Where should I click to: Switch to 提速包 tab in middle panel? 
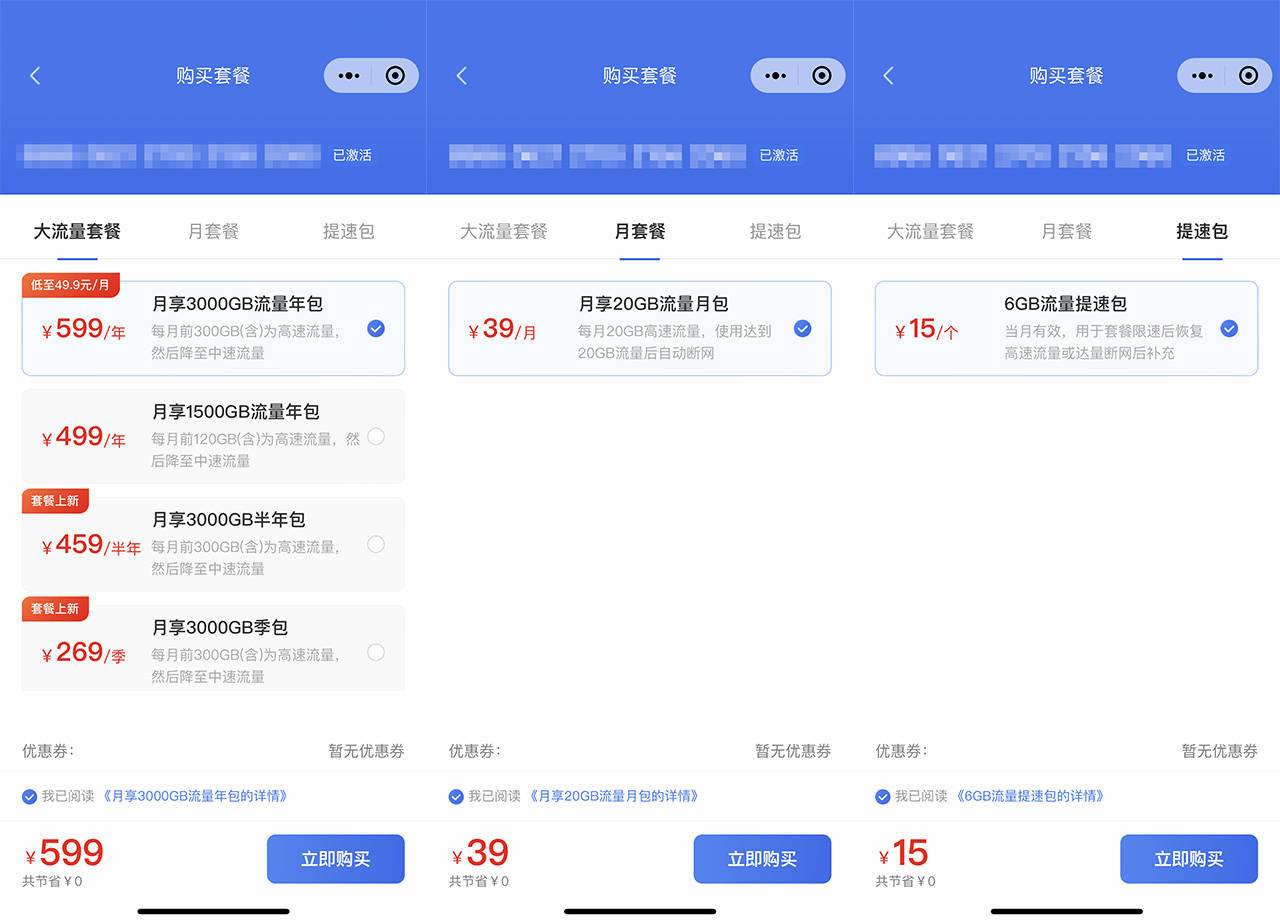tap(775, 231)
